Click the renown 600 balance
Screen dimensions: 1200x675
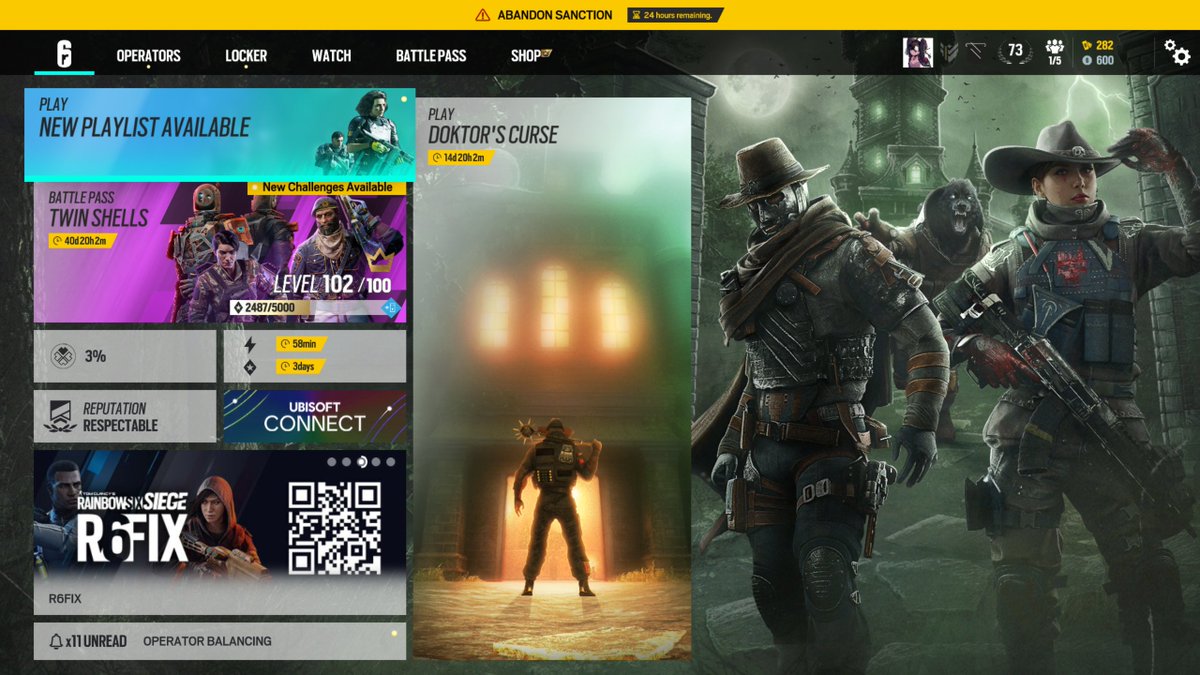1098,60
